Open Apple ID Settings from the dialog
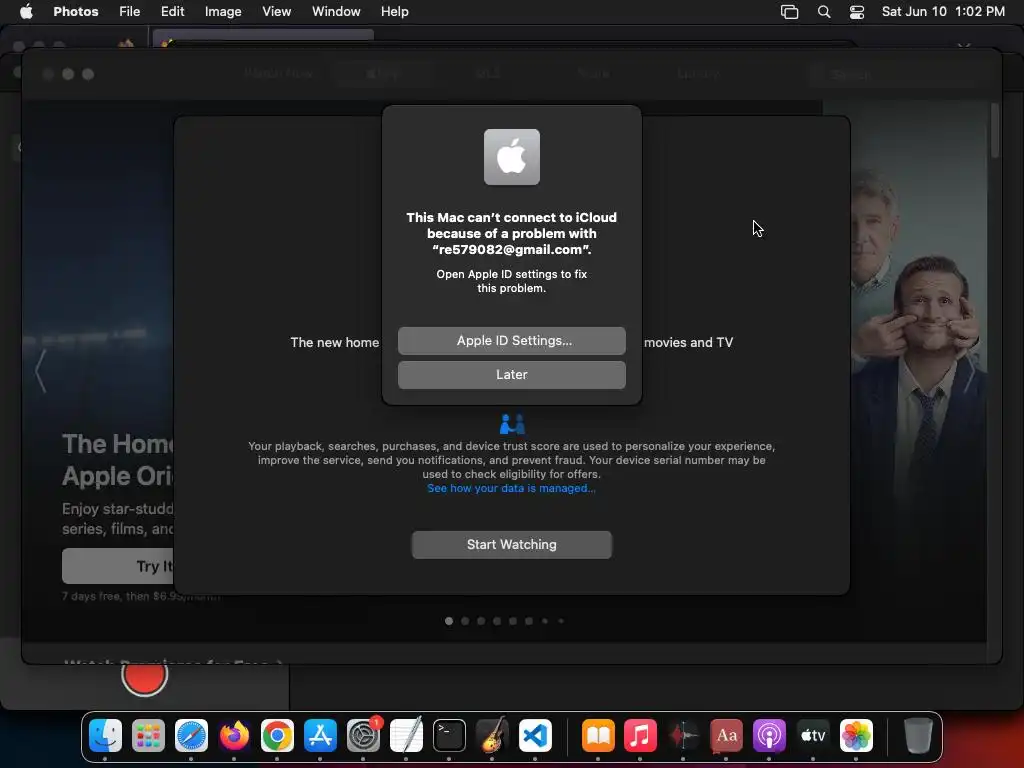This screenshot has height=768, width=1024. 511,341
